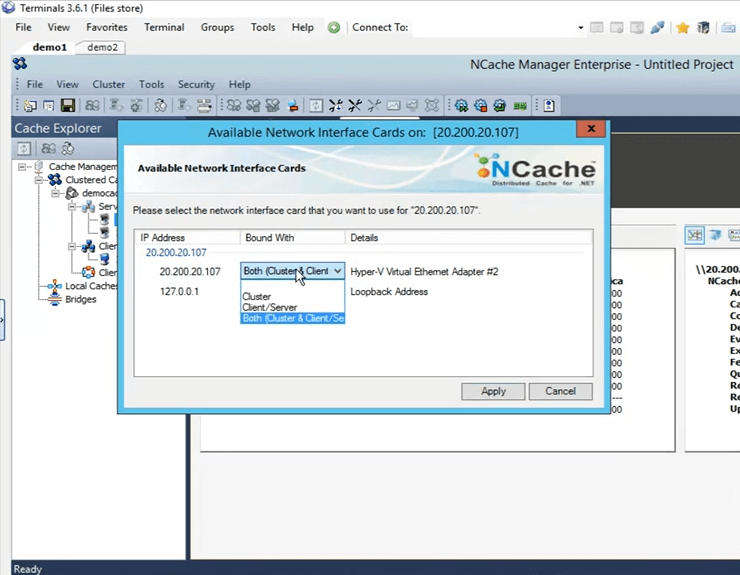This screenshot has height=575, width=740.
Task: Open the Cluster menu in NCache Manager
Action: [x=109, y=85]
